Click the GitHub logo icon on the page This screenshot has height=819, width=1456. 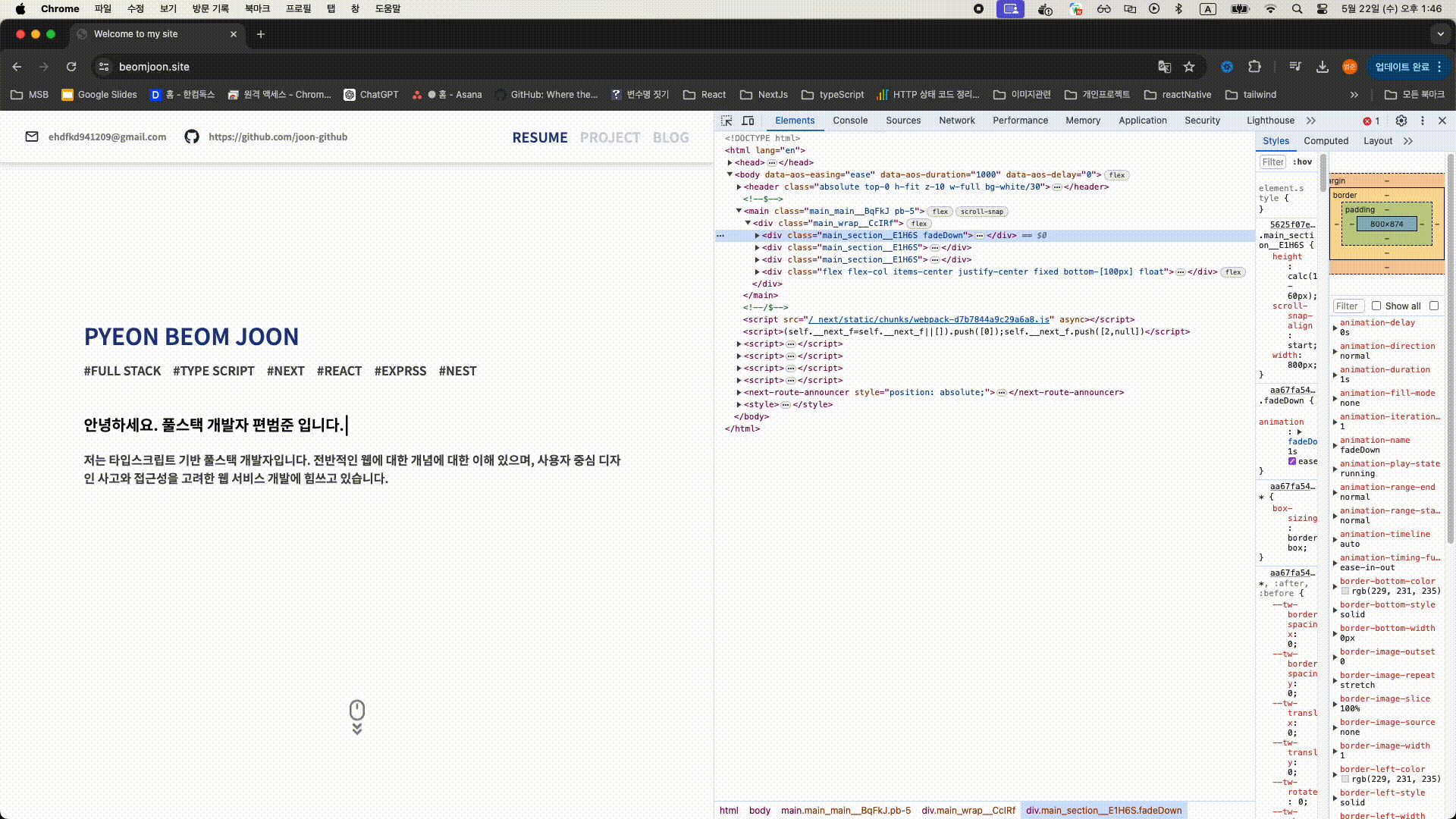tap(192, 137)
